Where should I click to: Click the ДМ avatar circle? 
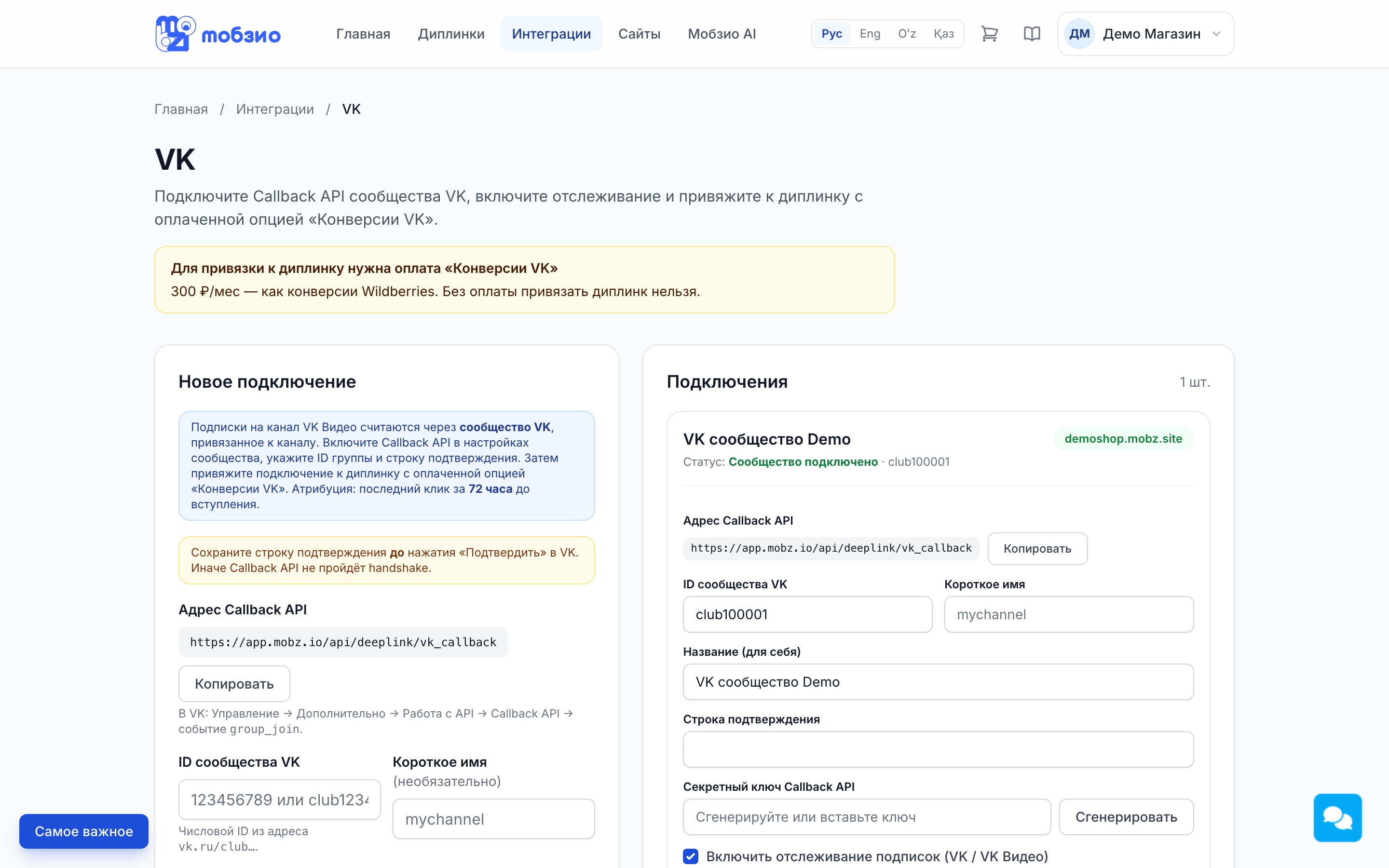(x=1079, y=34)
